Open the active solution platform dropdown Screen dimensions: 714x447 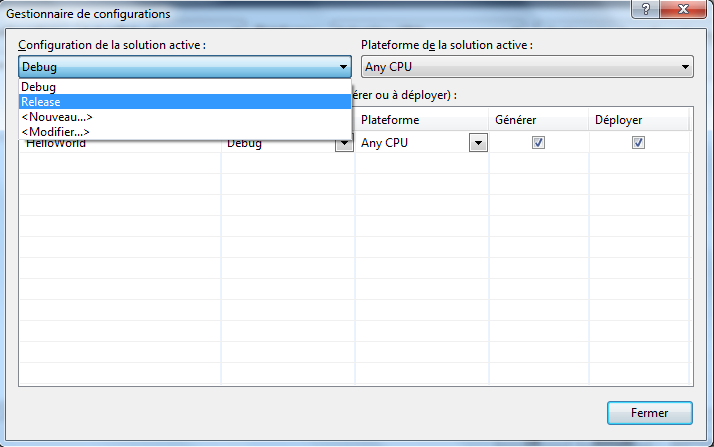[x=526, y=67]
